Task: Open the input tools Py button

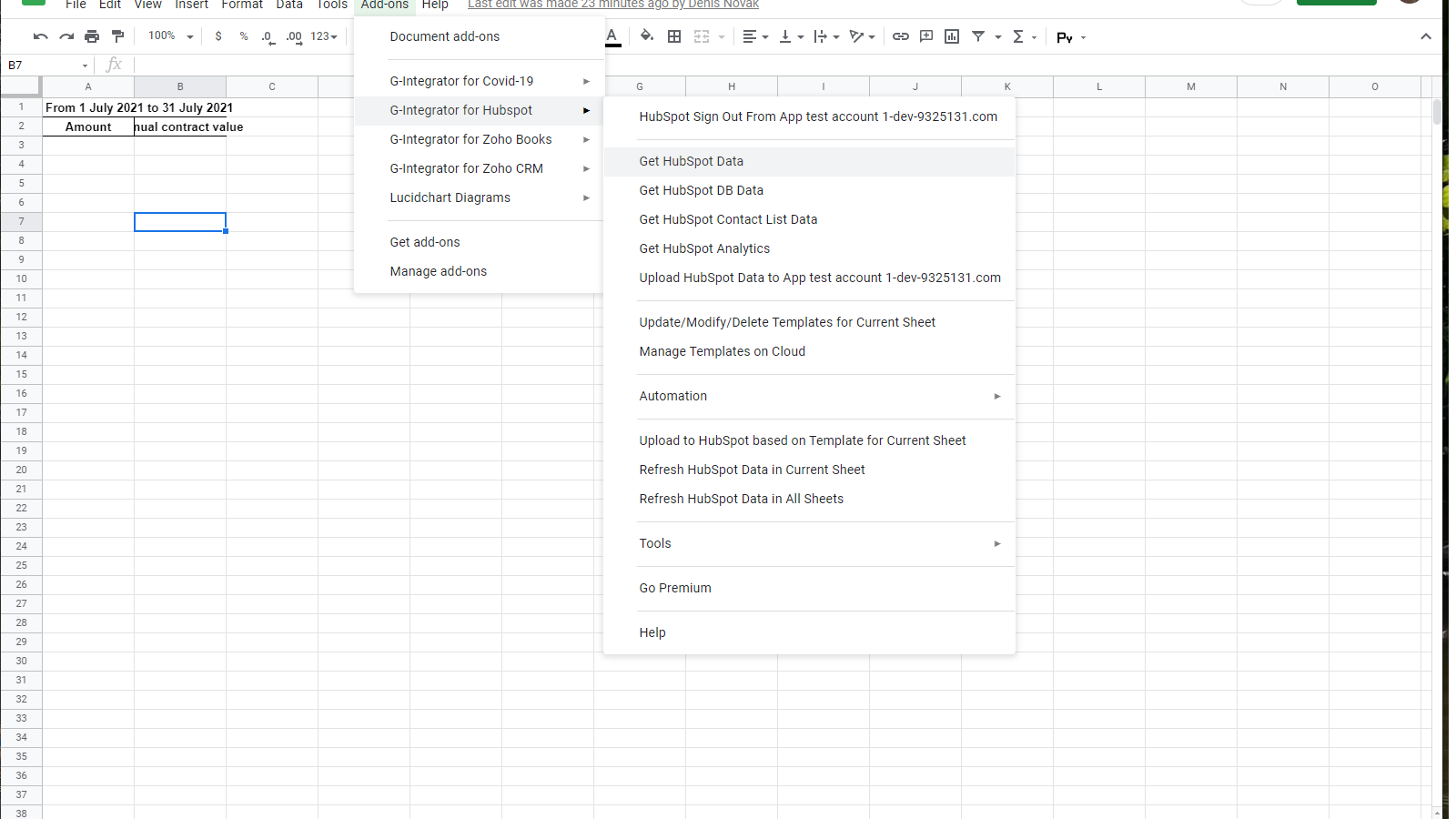Action: [1071, 37]
